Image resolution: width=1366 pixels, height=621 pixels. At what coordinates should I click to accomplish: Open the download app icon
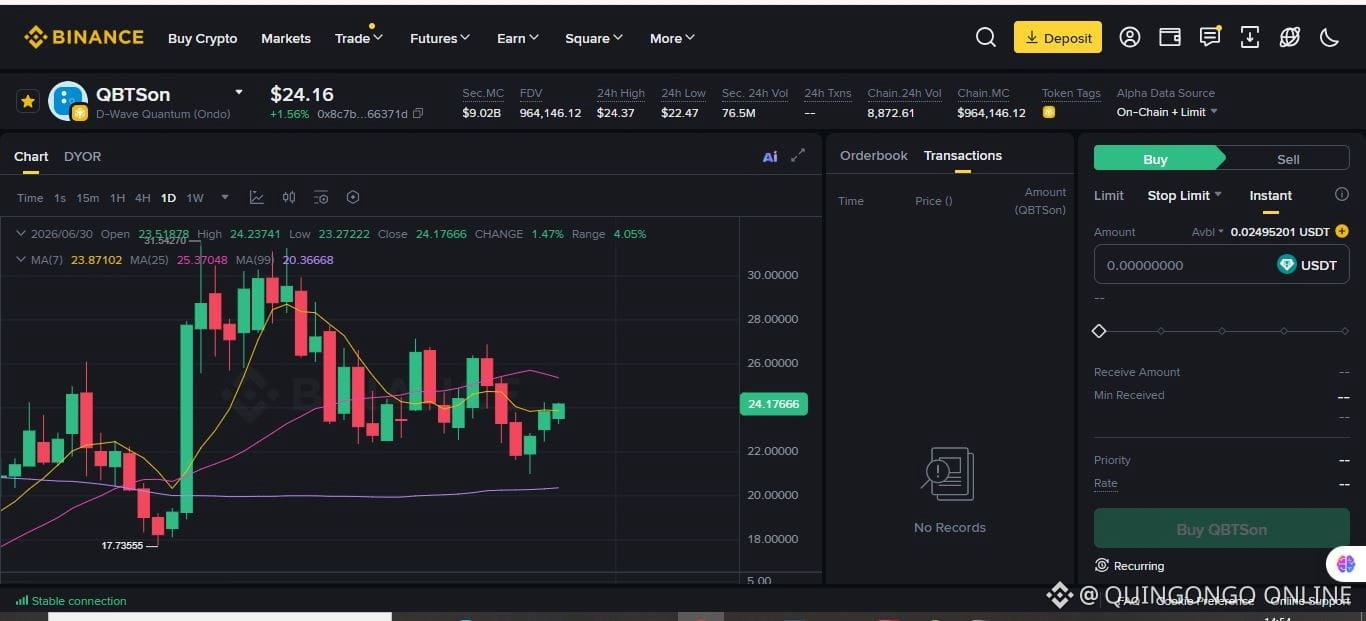[1250, 38]
